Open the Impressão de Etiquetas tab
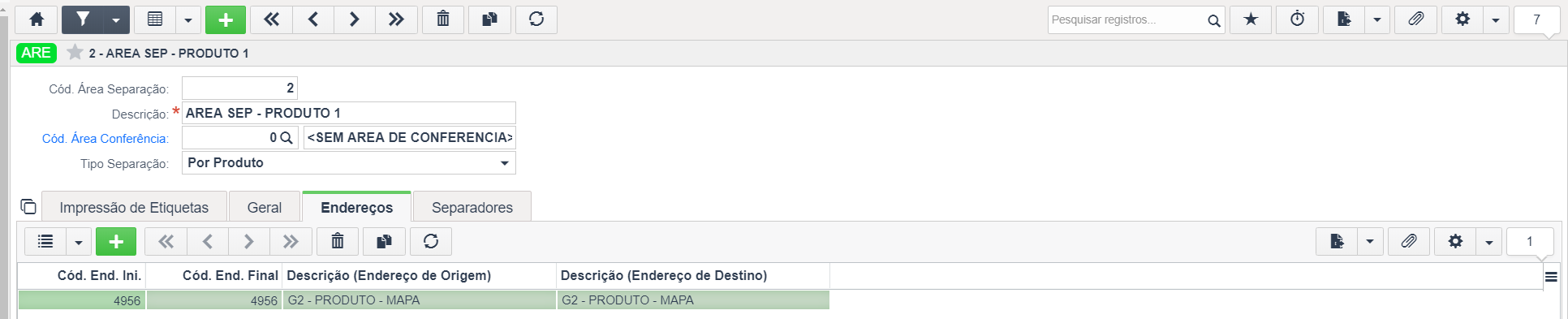The image size is (1568, 319). click(x=134, y=208)
